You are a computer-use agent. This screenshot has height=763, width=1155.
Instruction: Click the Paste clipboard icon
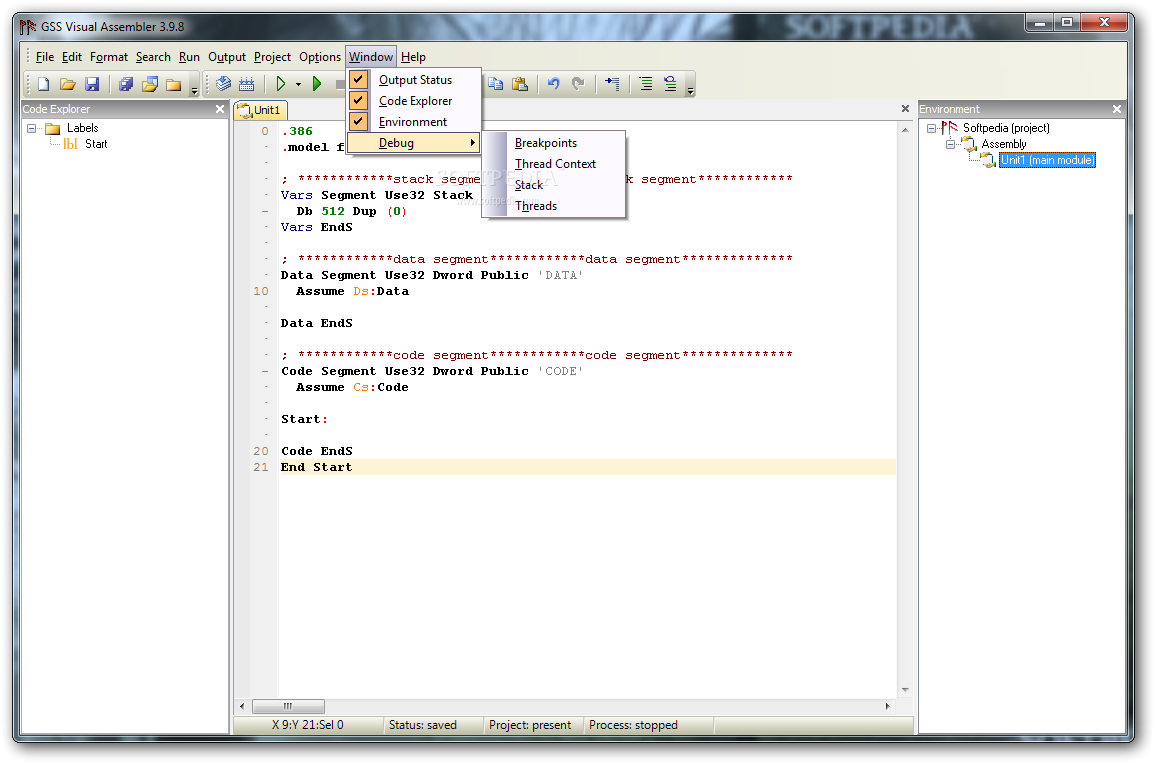pyautogui.click(x=520, y=84)
